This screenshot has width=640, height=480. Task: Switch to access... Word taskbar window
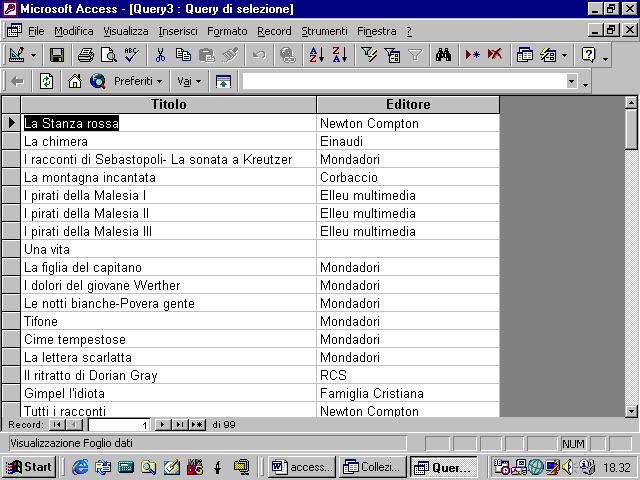point(302,467)
